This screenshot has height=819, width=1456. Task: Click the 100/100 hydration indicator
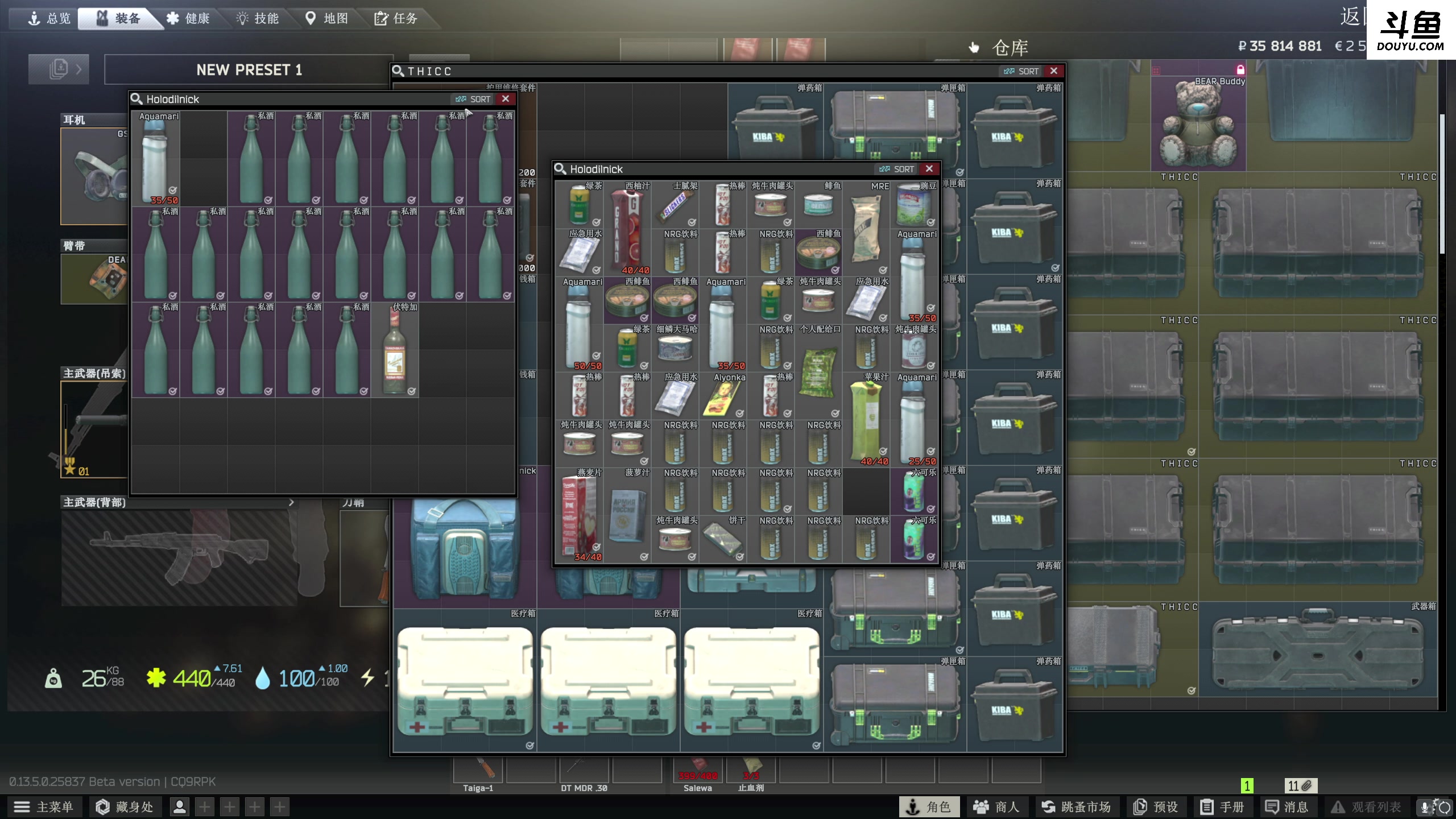[301, 677]
